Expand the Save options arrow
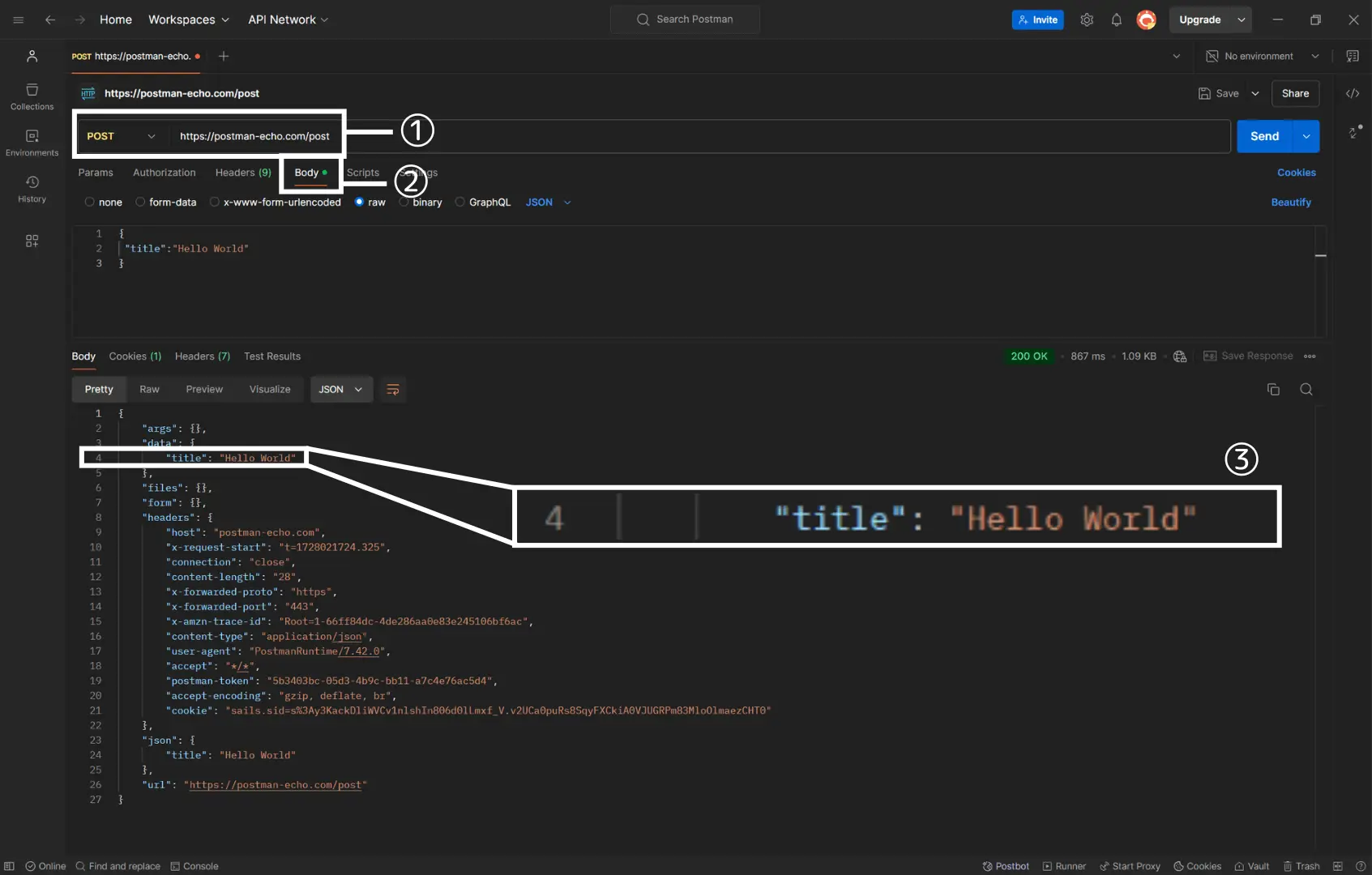 (x=1255, y=93)
